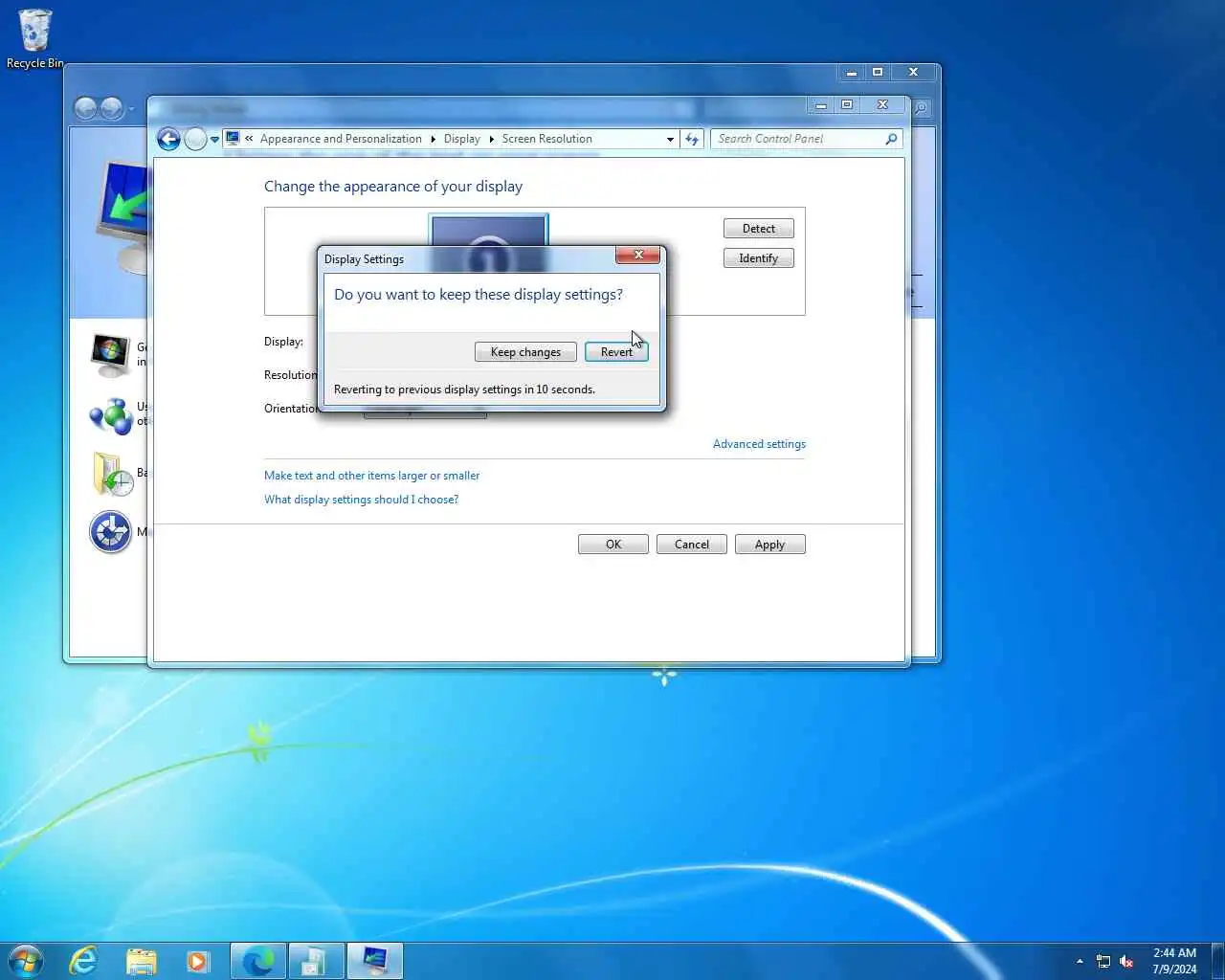Click the magnifier icon in Search Control Panel
The height and width of the screenshot is (980, 1225).
pyautogui.click(x=891, y=139)
